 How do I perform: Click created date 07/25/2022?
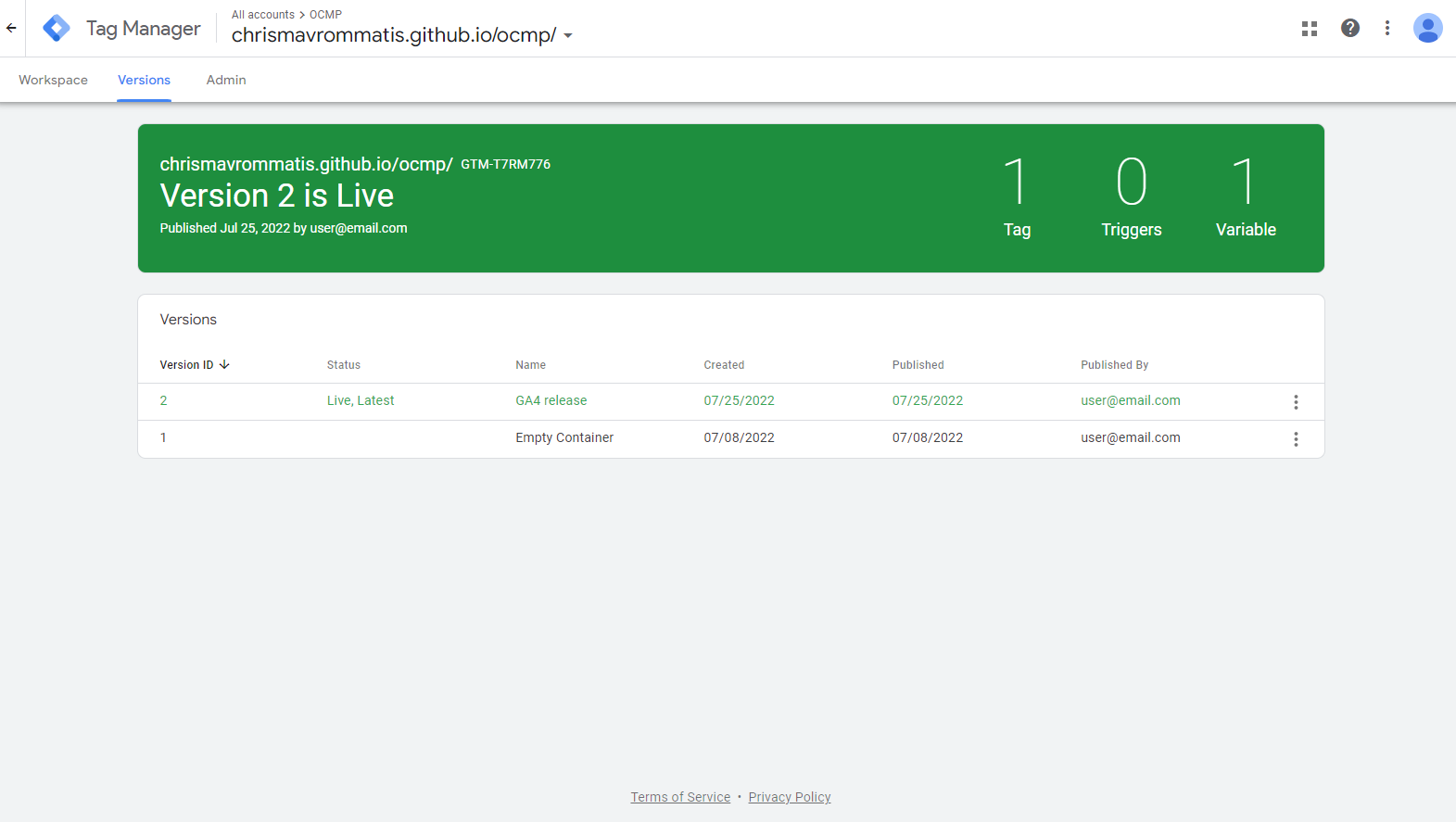[x=739, y=400]
